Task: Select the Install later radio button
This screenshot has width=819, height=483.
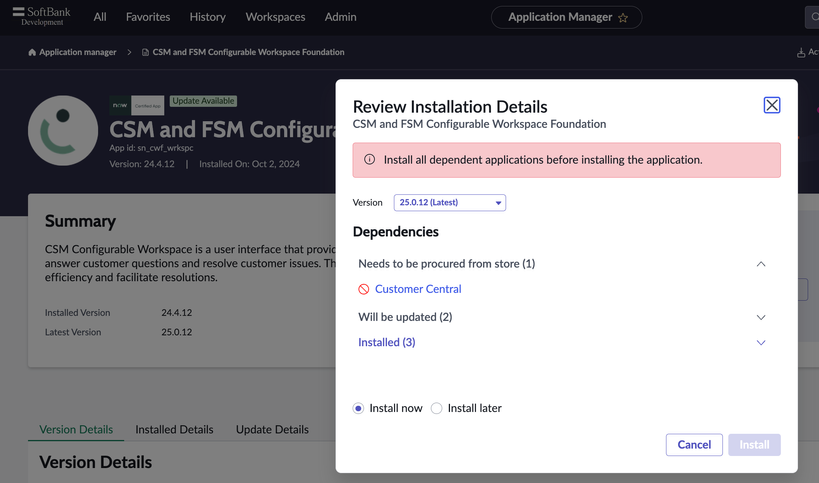Action: tap(436, 408)
